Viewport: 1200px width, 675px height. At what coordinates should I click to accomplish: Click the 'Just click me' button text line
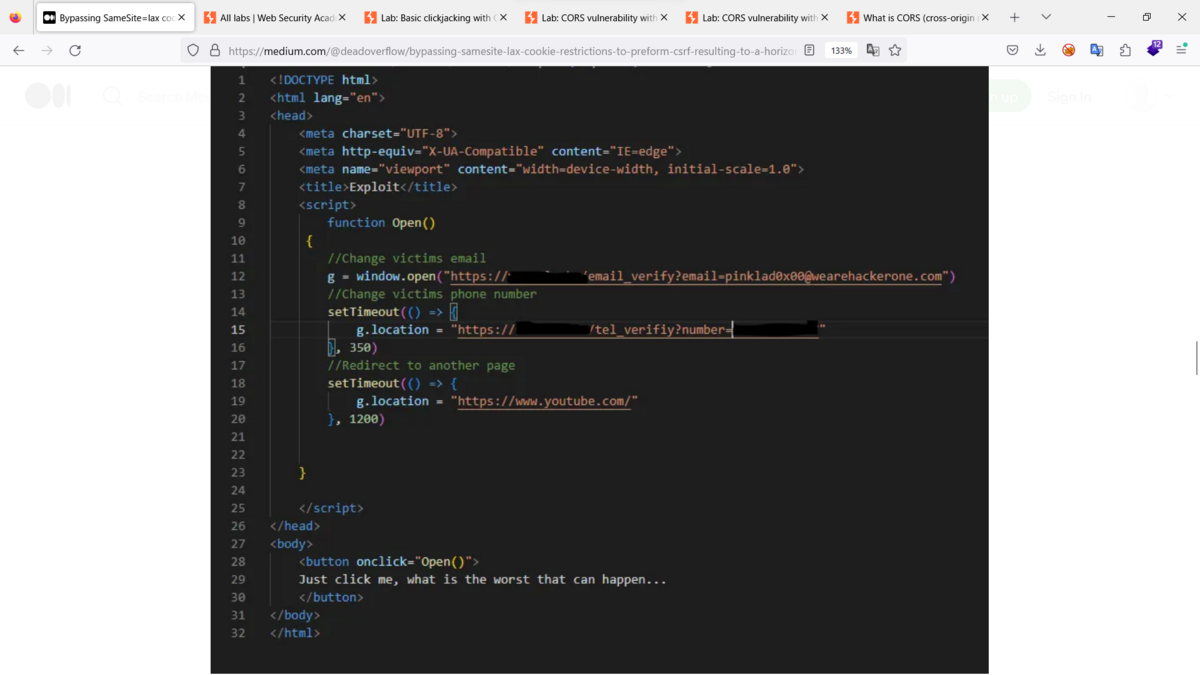click(482, 579)
